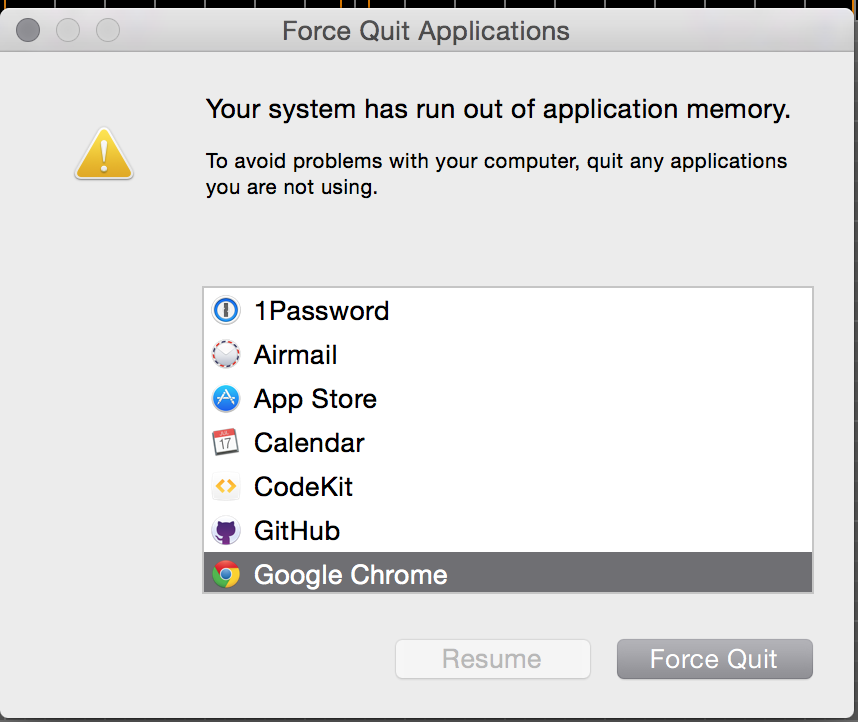Image resolution: width=858 pixels, height=722 pixels.
Task: Click the Airmail app icon
Action: 226,355
